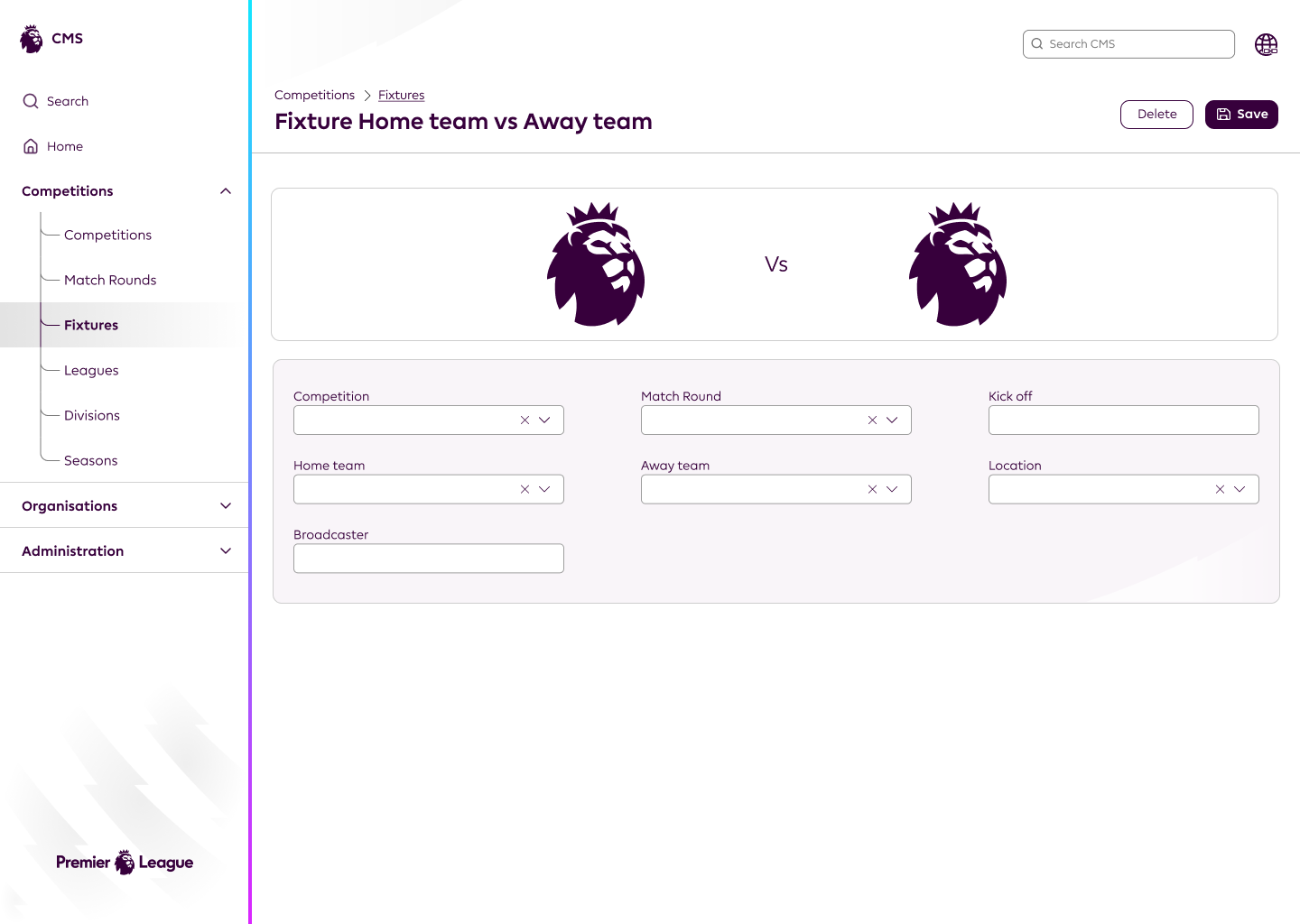Viewport: 1300px width, 924px height.
Task: Click the away team lion crest
Action: coord(958,264)
